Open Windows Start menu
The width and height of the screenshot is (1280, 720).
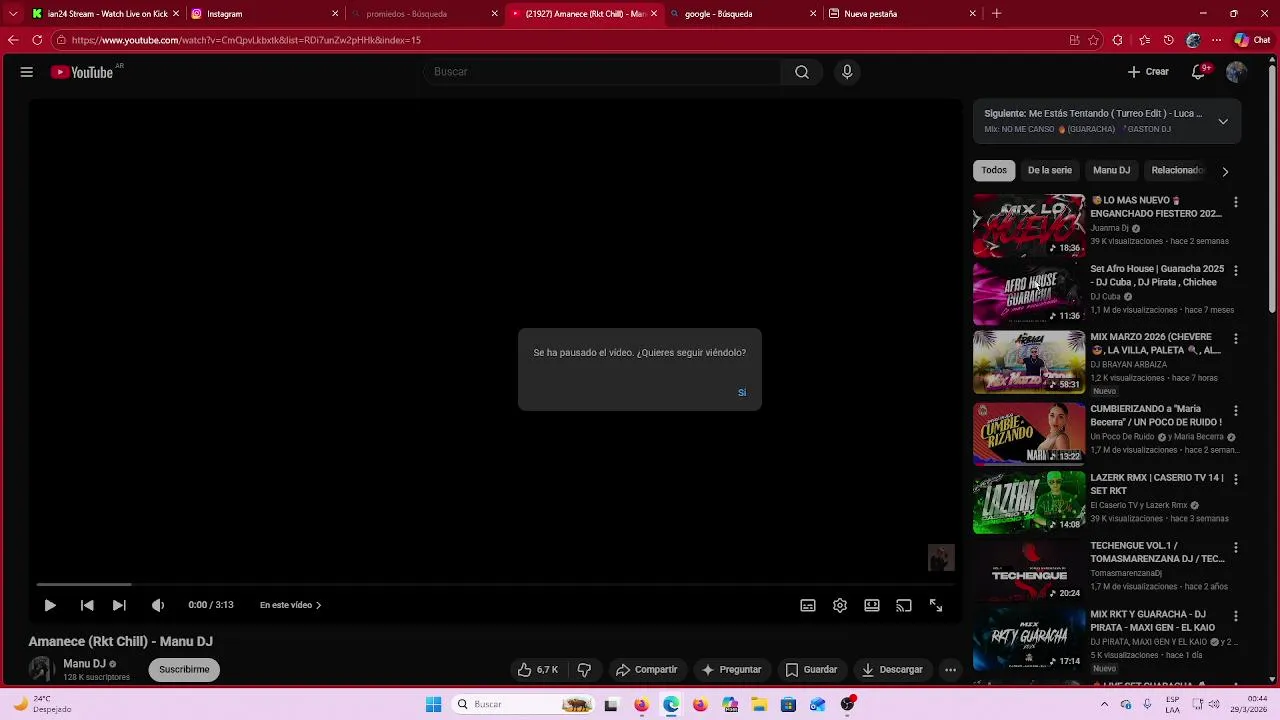(x=433, y=704)
